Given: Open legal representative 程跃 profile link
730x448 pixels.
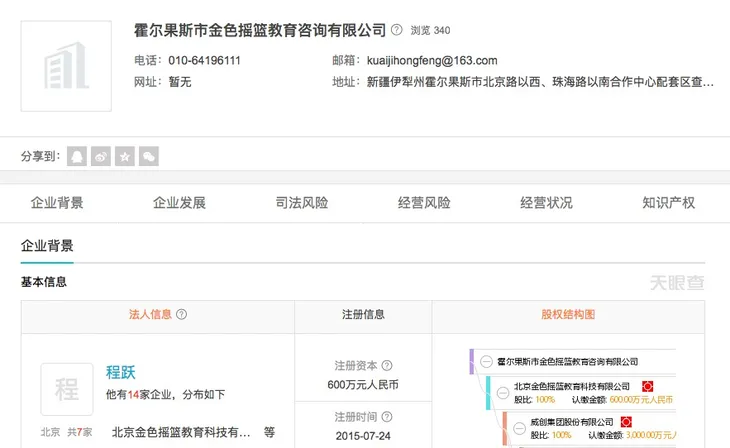Looking at the screenshot, I should point(121,372).
